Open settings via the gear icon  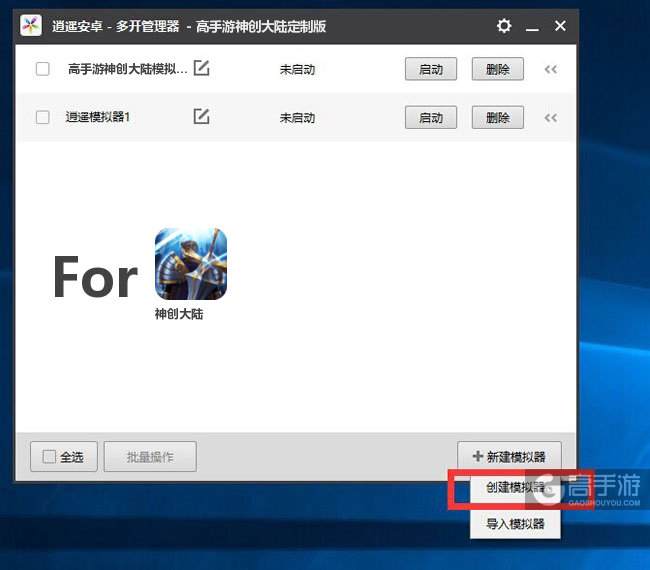504,25
